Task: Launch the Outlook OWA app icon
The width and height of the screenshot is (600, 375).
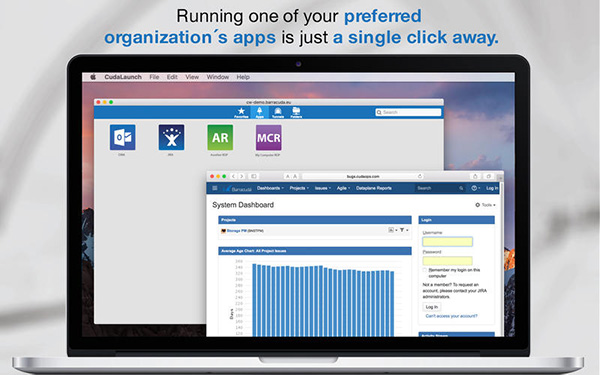Action: pos(122,137)
